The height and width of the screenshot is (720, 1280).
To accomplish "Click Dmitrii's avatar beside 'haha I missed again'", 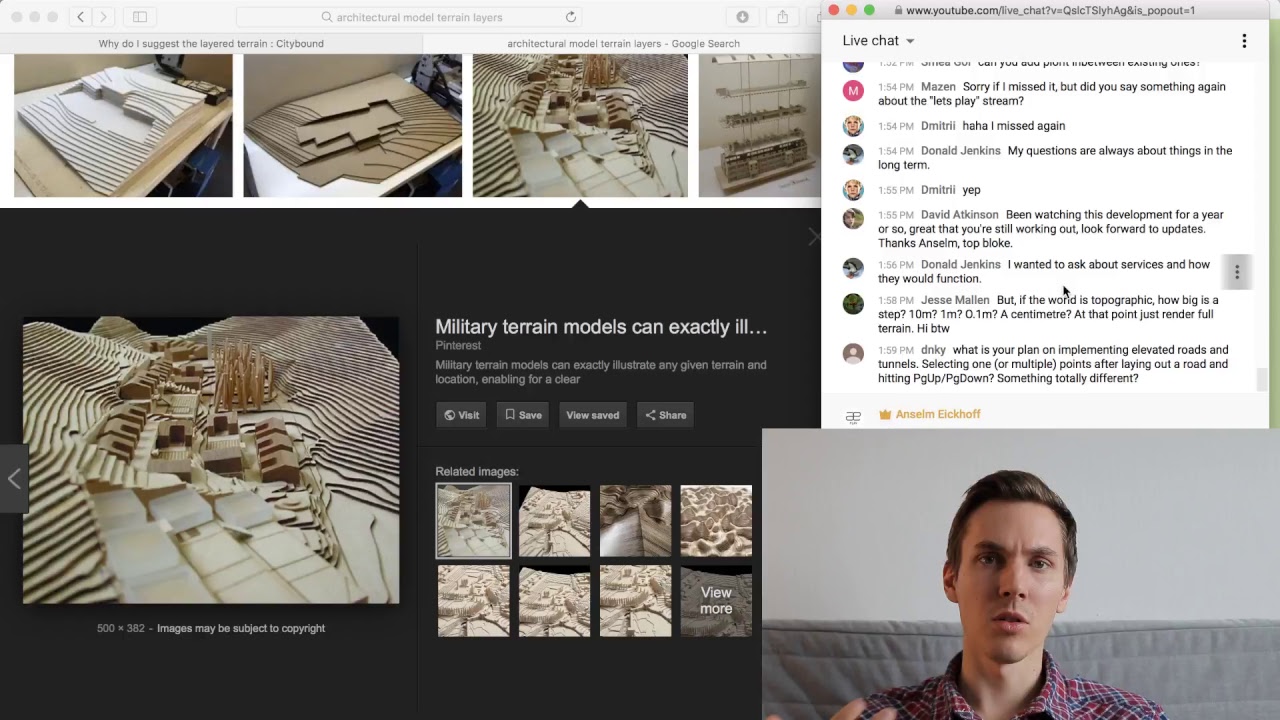I will (x=853, y=126).
